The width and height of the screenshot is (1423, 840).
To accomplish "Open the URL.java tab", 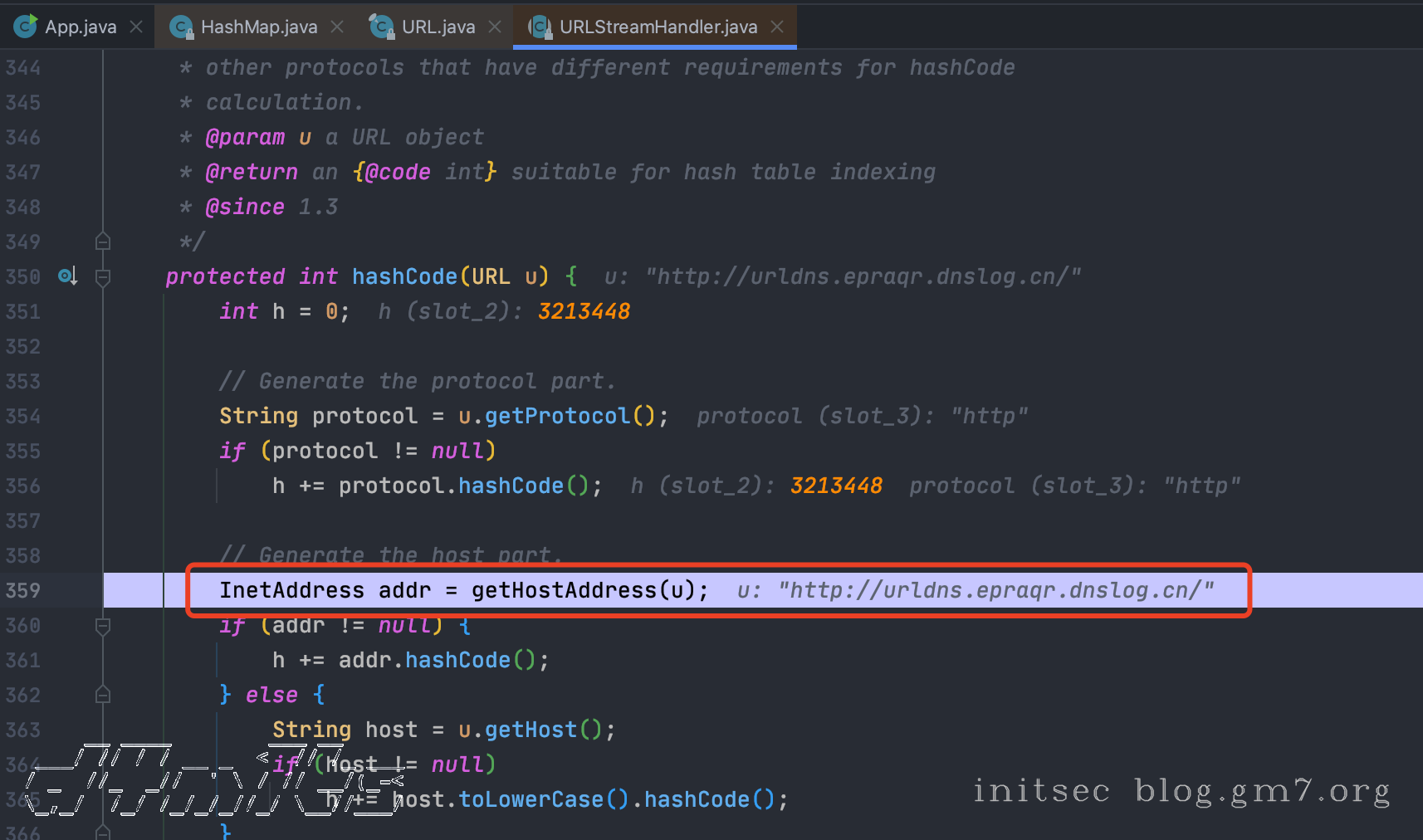I will pyautogui.click(x=438, y=27).
